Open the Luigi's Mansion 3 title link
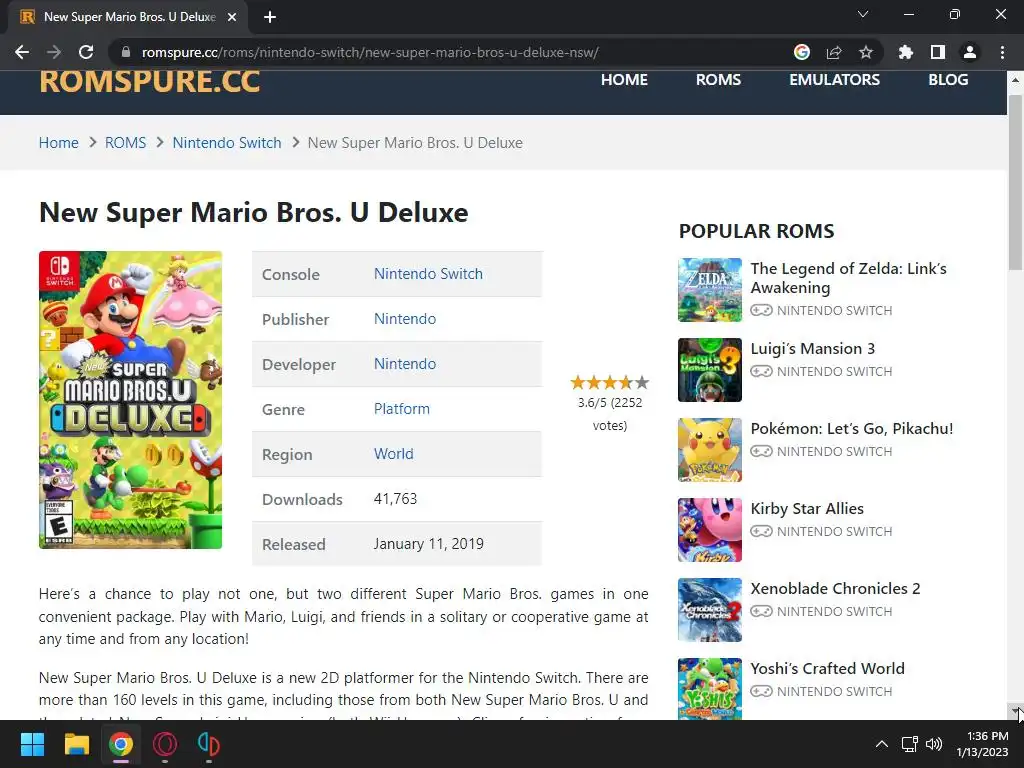This screenshot has width=1024, height=768. (812, 349)
